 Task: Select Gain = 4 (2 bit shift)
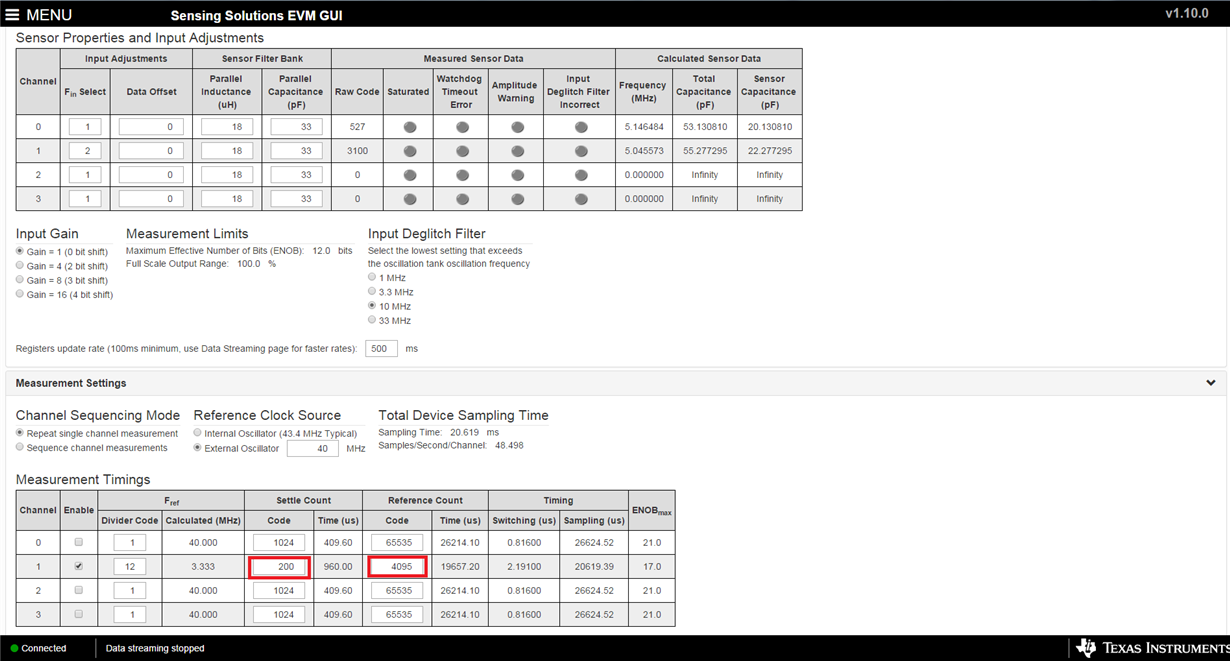[21, 266]
